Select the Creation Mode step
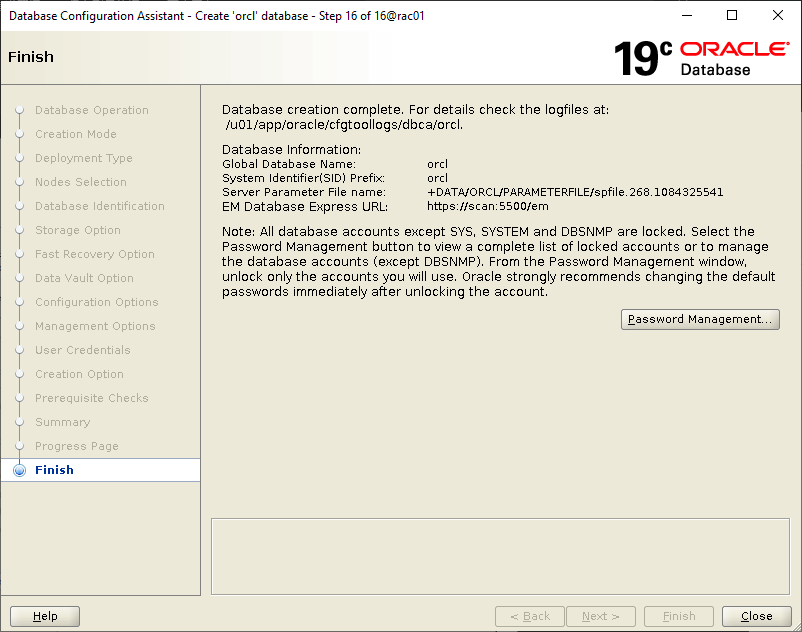Screen dimensions: 802x632 (x=76, y=134)
